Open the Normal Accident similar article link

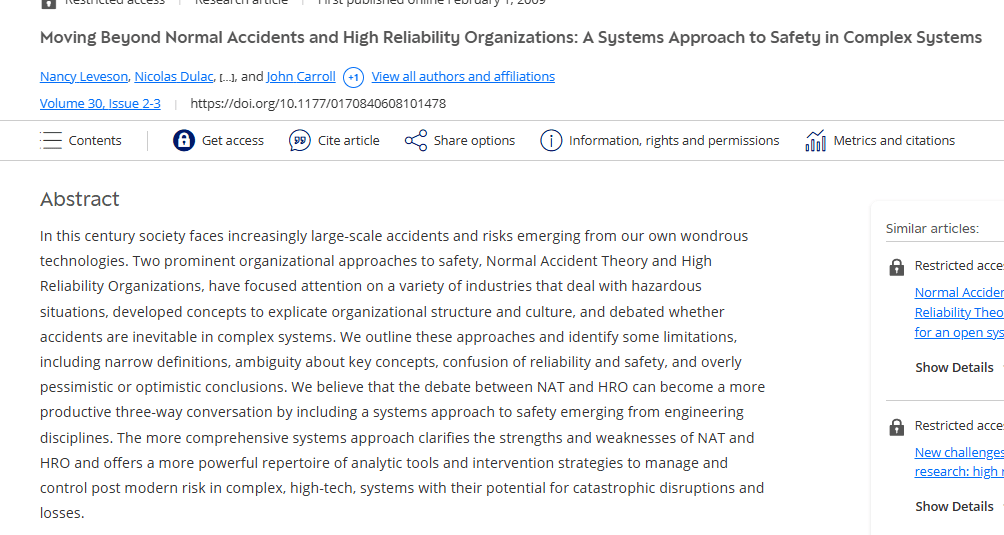click(959, 292)
